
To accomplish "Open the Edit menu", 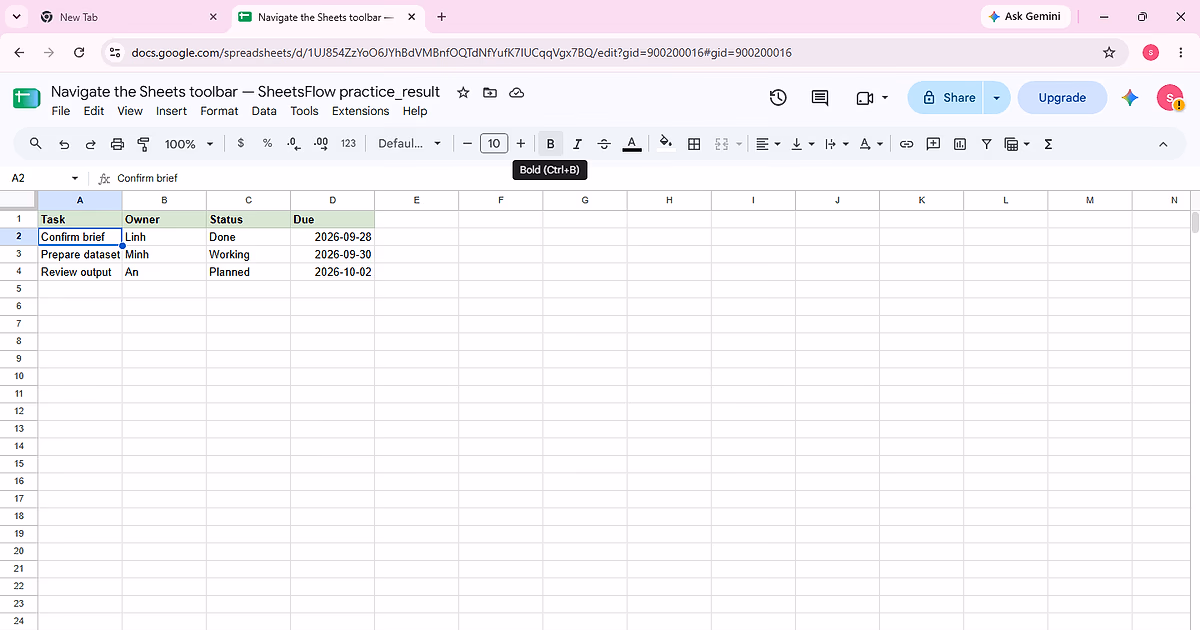I will (94, 111).
